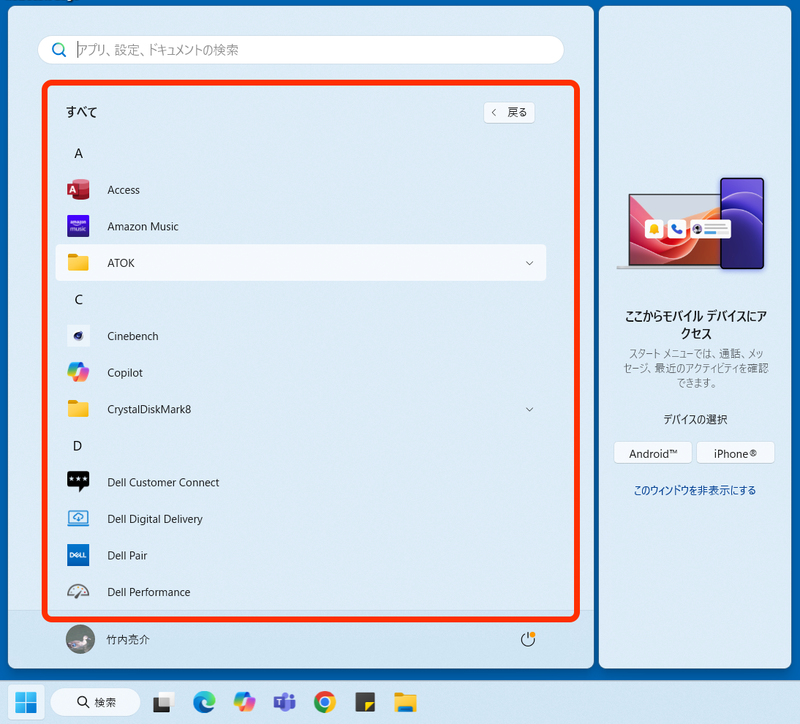Screen dimensions: 800x724
Task: Click the Start menu search field
Action: 301,49
